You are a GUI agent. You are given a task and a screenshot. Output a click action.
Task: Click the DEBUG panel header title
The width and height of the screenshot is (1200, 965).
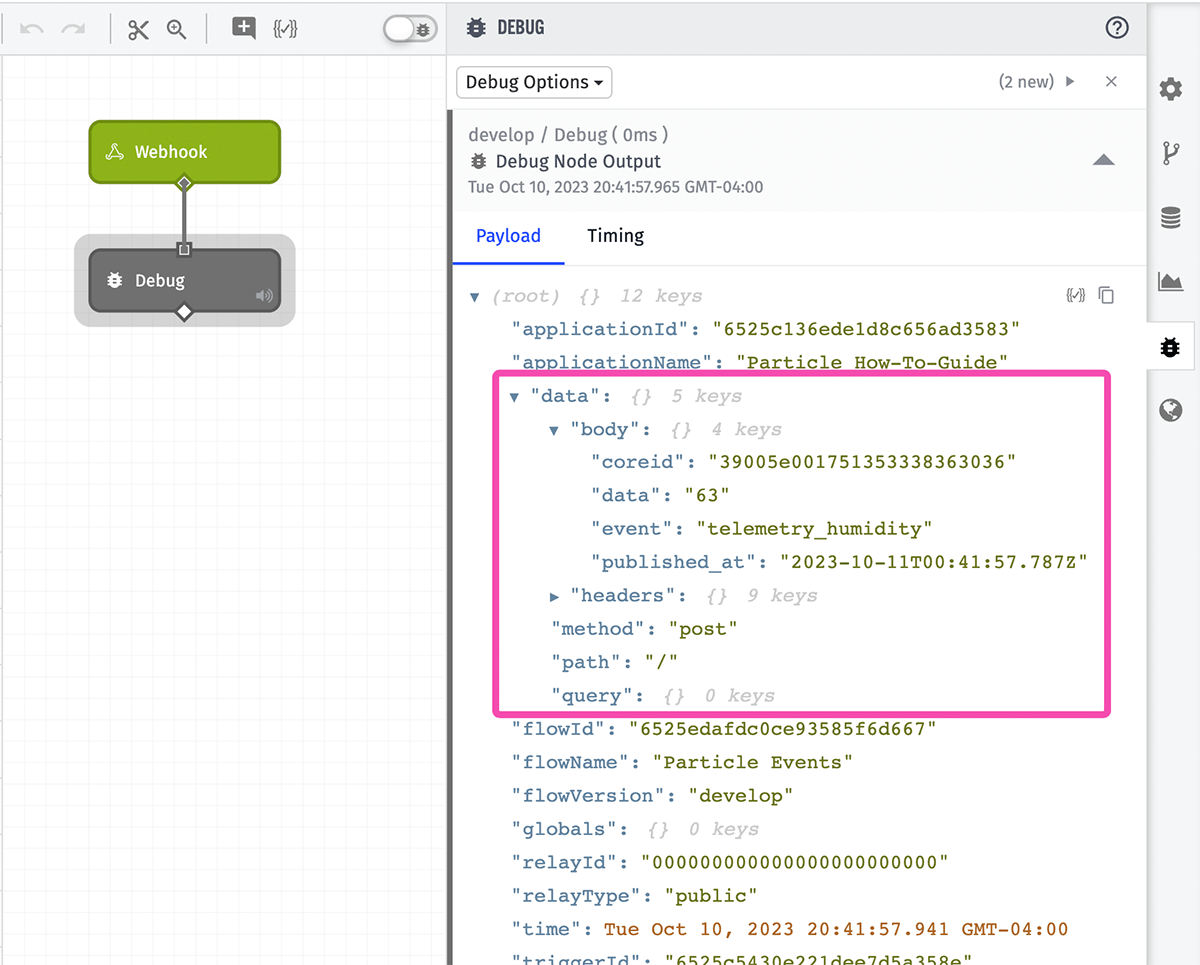tap(520, 28)
